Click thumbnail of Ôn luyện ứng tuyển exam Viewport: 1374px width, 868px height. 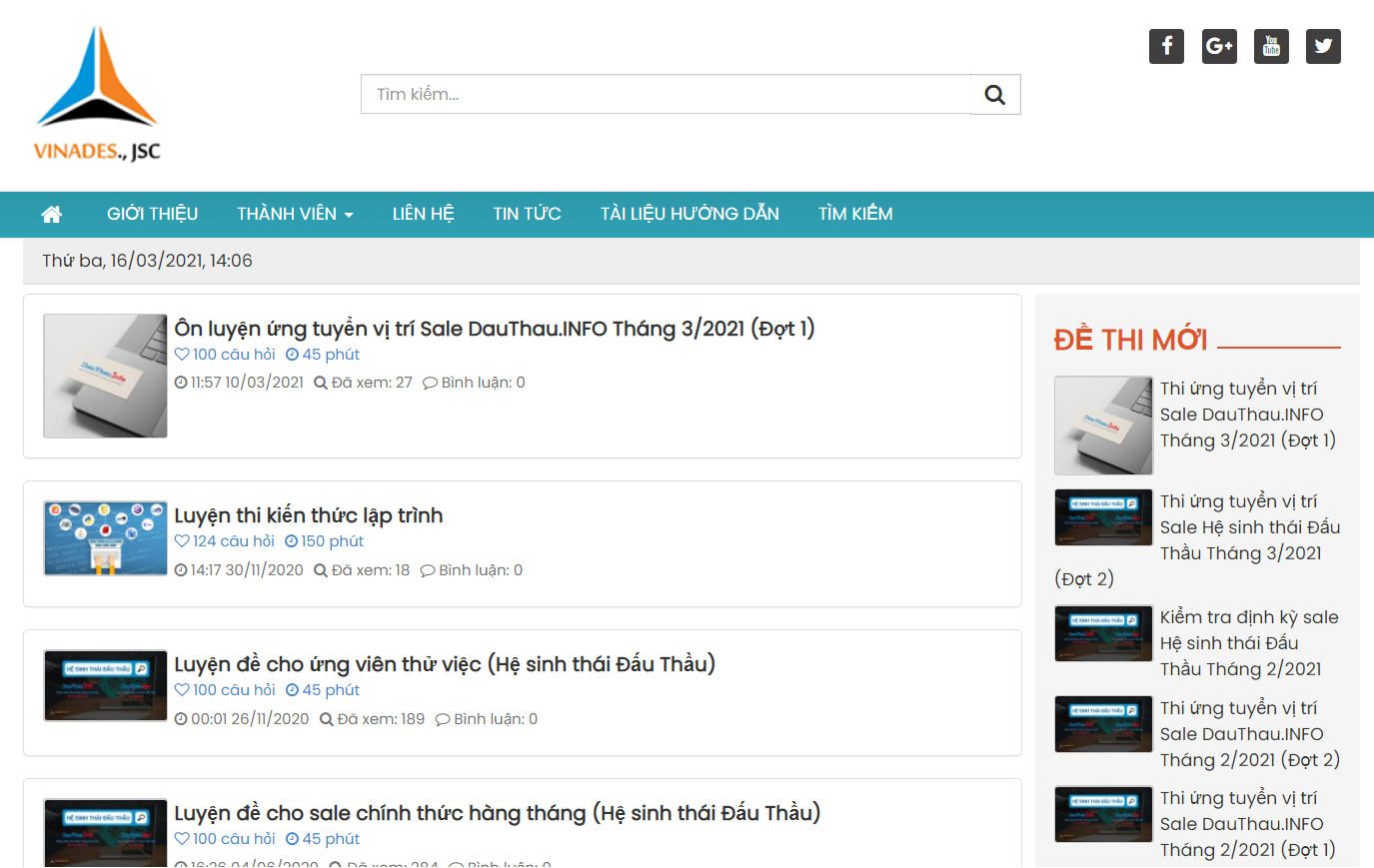[x=105, y=377]
